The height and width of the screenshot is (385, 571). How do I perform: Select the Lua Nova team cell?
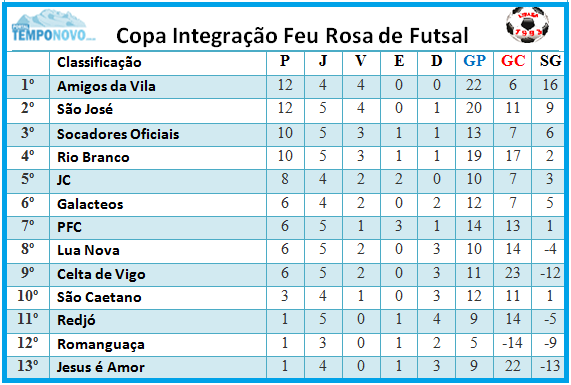click(x=88, y=250)
